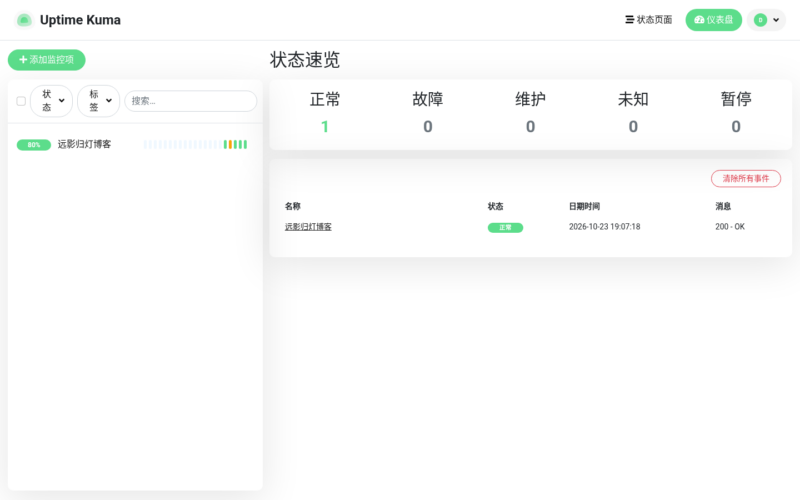Open the Uptime Kuma home title
Screen dimensions: 800x500
click(80, 20)
